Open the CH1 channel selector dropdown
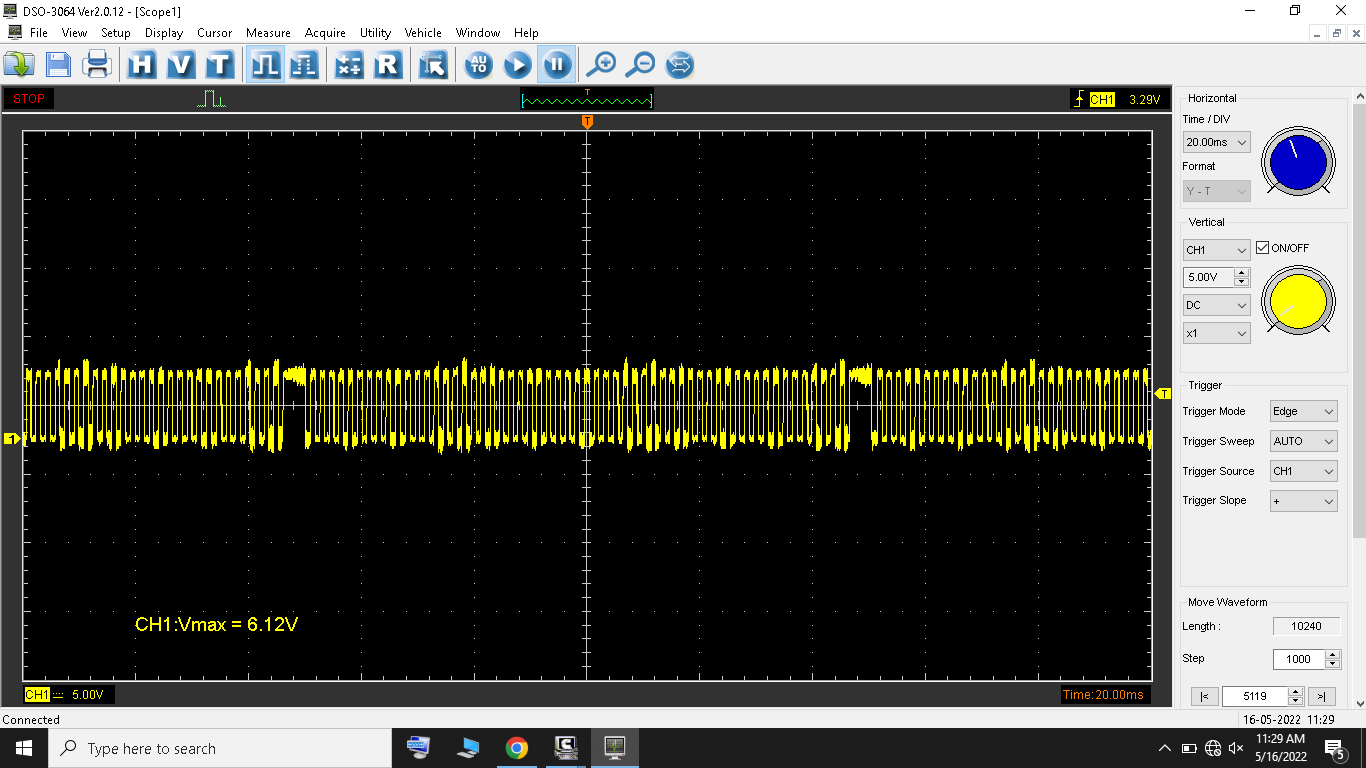Image resolution: width=1366 pixels, height=768 pixels. pyautogui.click(x=1216, y=250)
